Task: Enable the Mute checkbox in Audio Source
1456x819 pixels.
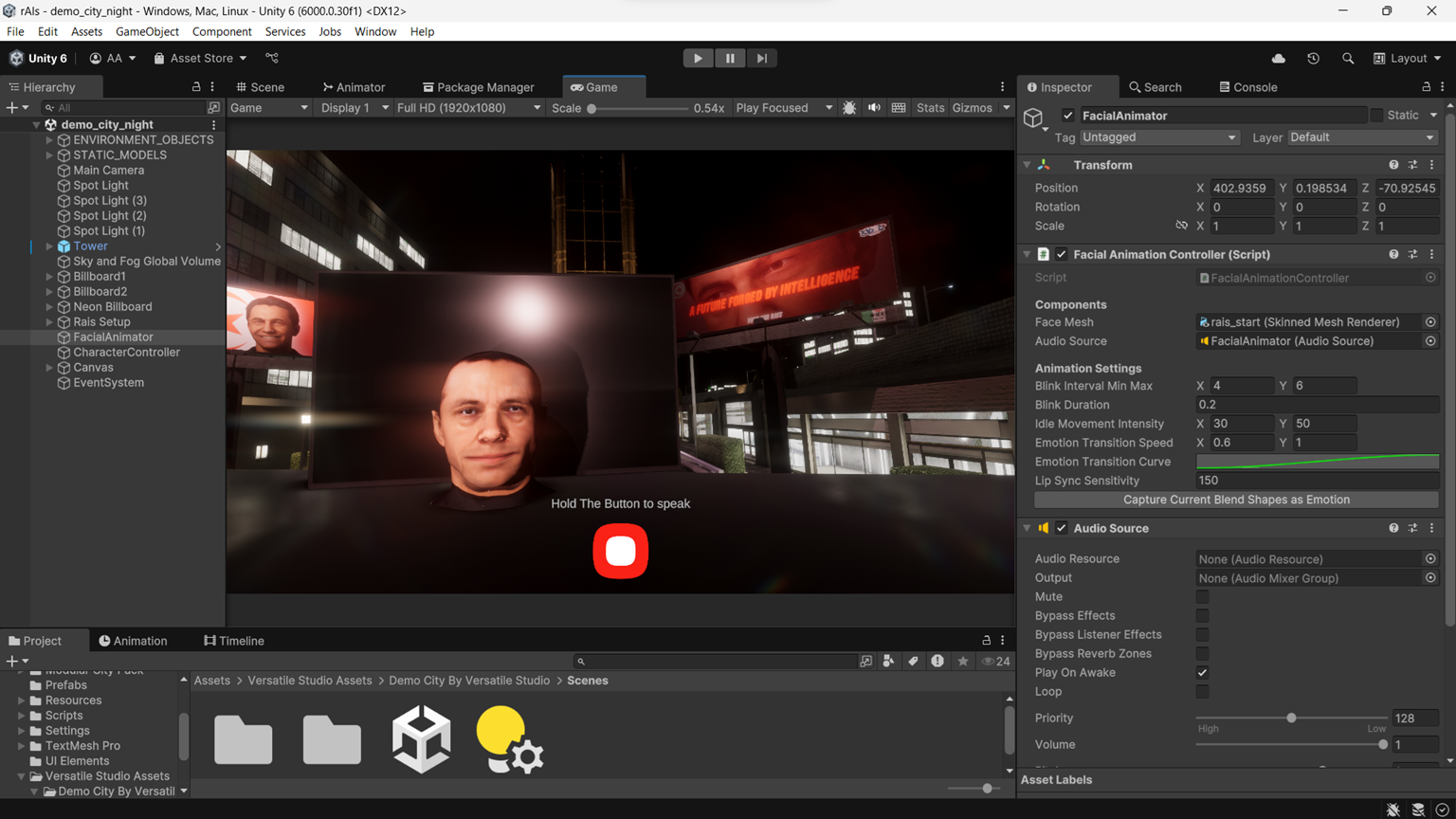Action: tap(1202, 596)
